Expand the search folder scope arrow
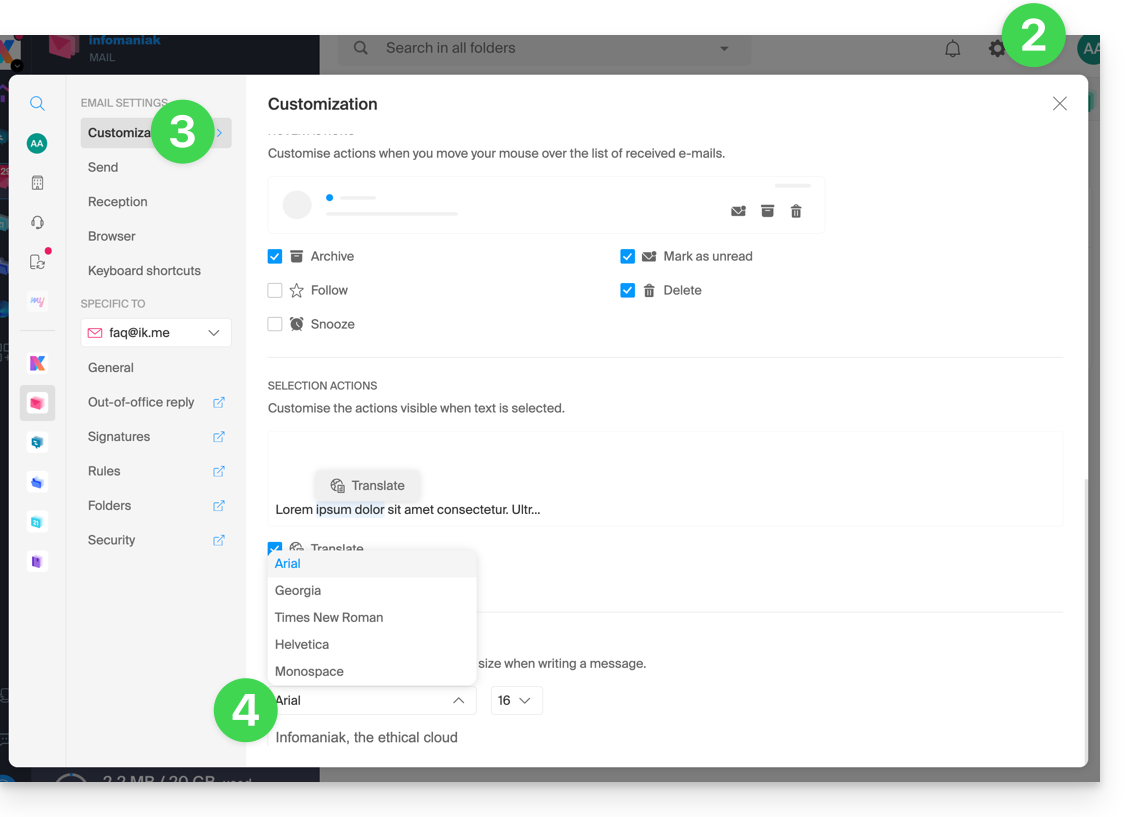Screen dimensions: 1135x817 (724, 48)
